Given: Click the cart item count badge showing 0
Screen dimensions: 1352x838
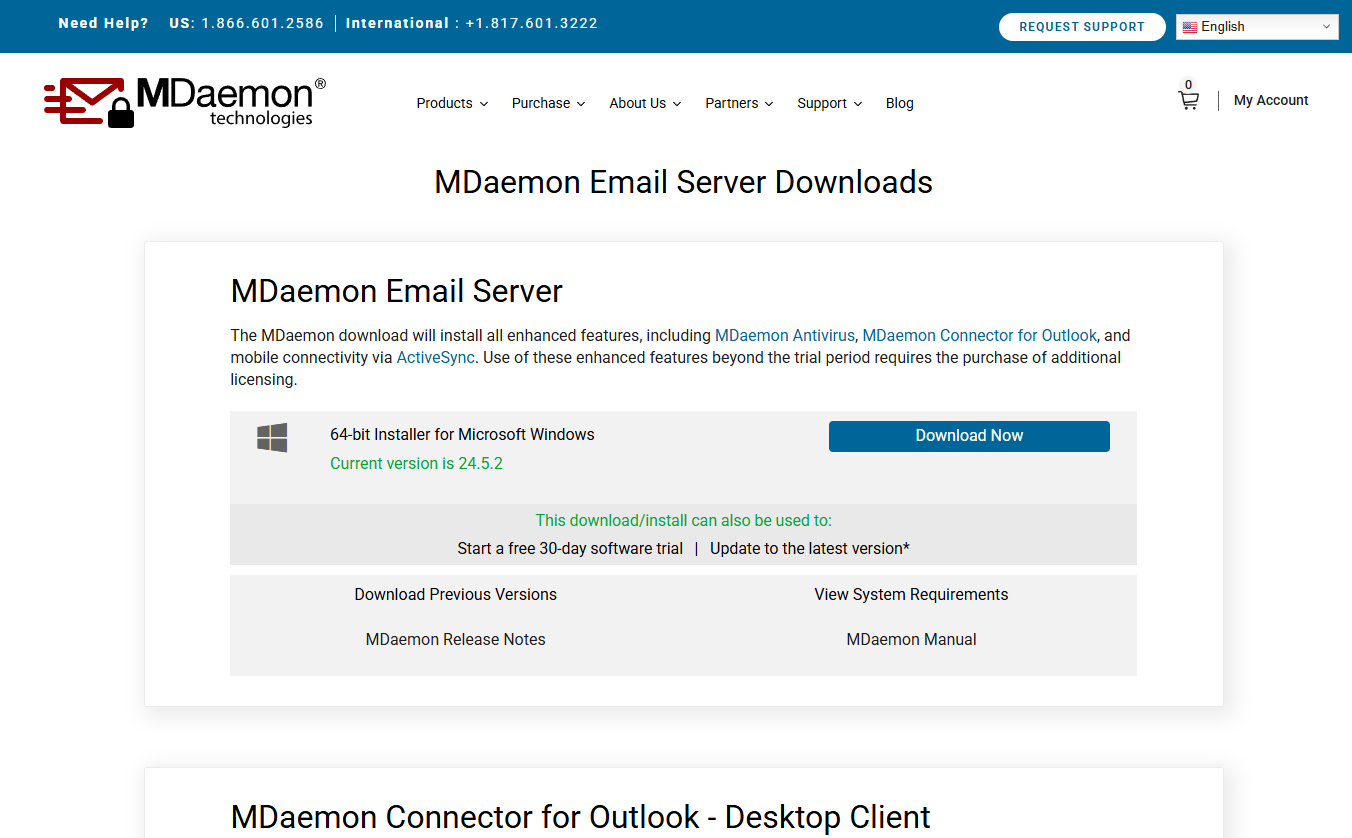Looking at the screenshot, I should point(1189,85).
